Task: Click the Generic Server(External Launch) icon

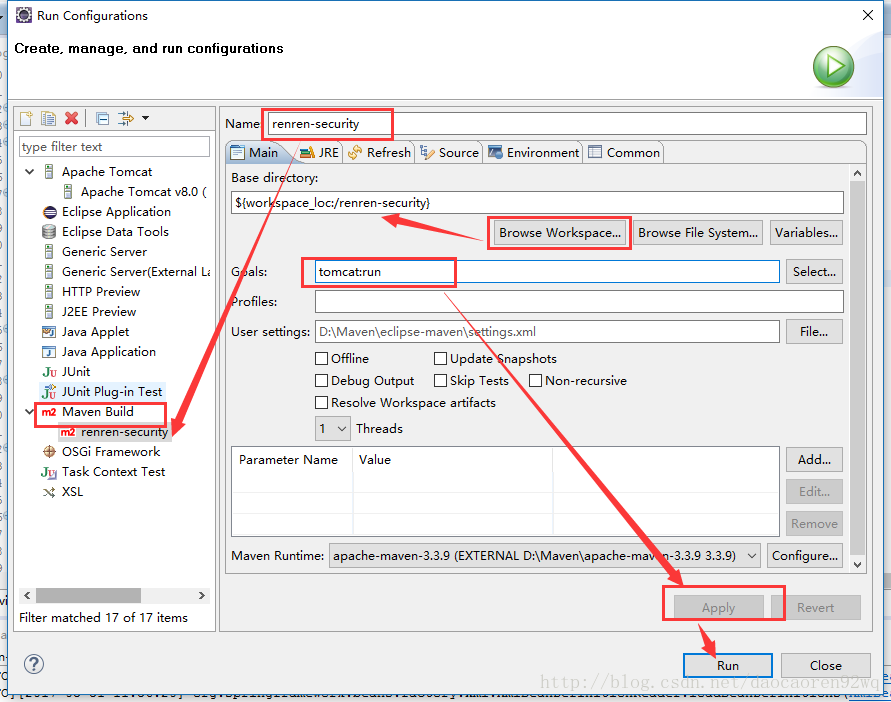Action: (49, 272)
